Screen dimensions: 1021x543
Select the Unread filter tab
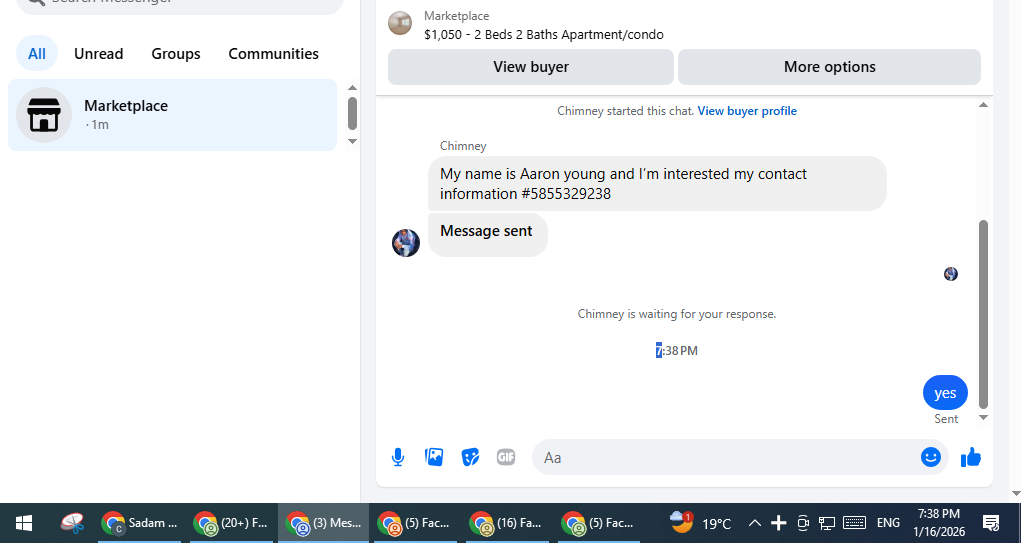click(x=98, y=53)
